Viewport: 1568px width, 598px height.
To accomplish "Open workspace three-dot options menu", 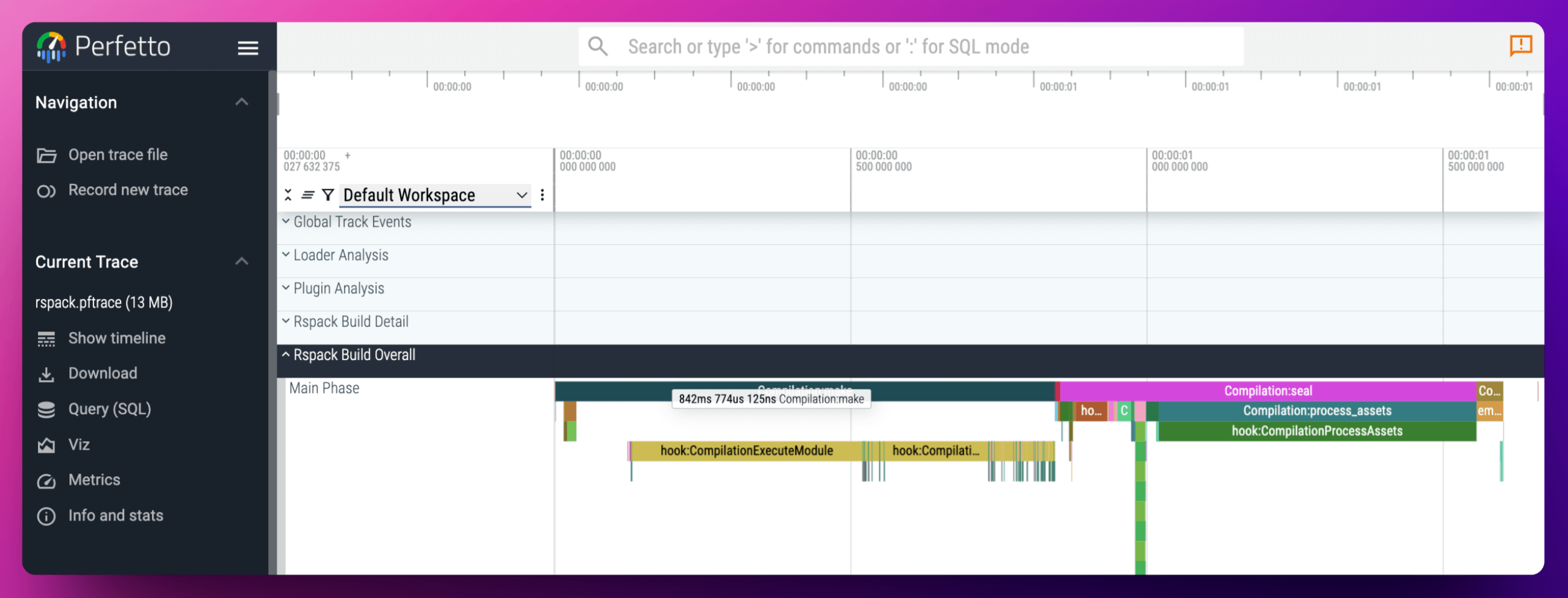I will point(542,195).
